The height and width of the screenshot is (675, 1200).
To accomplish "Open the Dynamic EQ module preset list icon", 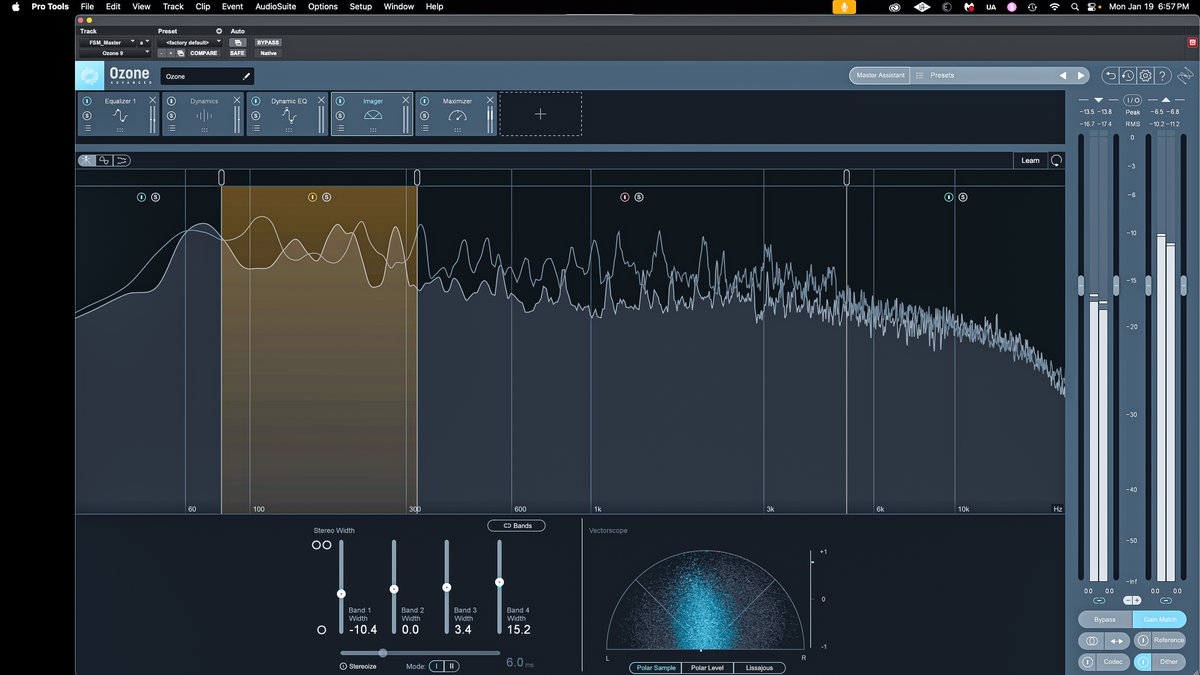I will [x=256, y=129].
